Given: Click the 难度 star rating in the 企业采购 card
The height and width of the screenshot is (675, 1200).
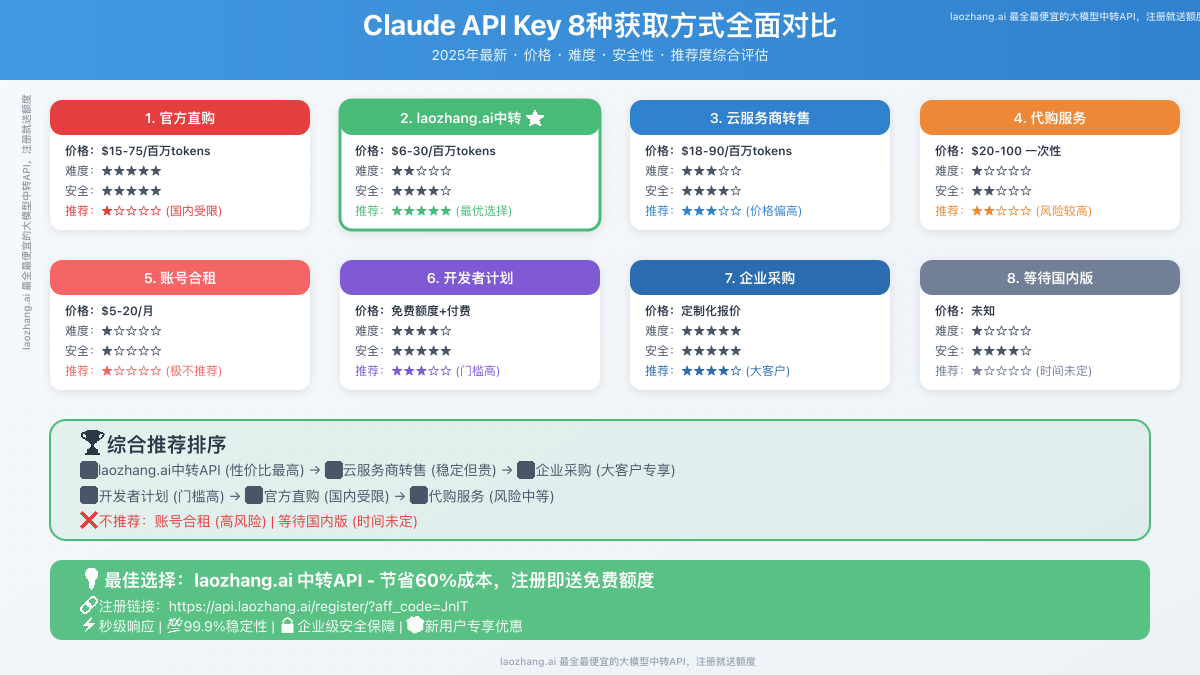Looking at the screenshot, I should click(711, 331).
